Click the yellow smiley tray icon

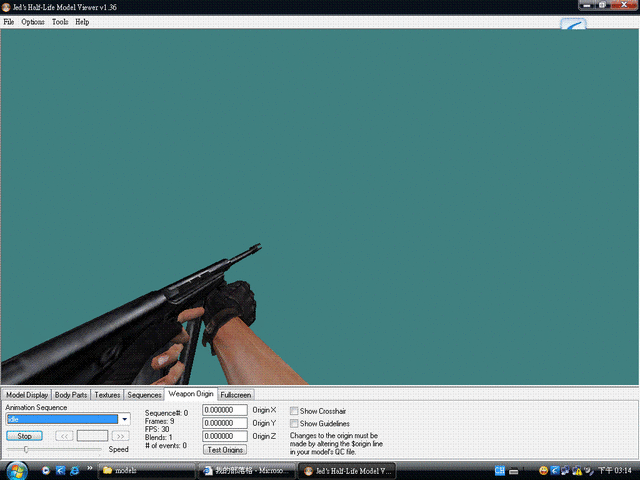(542, 470)
